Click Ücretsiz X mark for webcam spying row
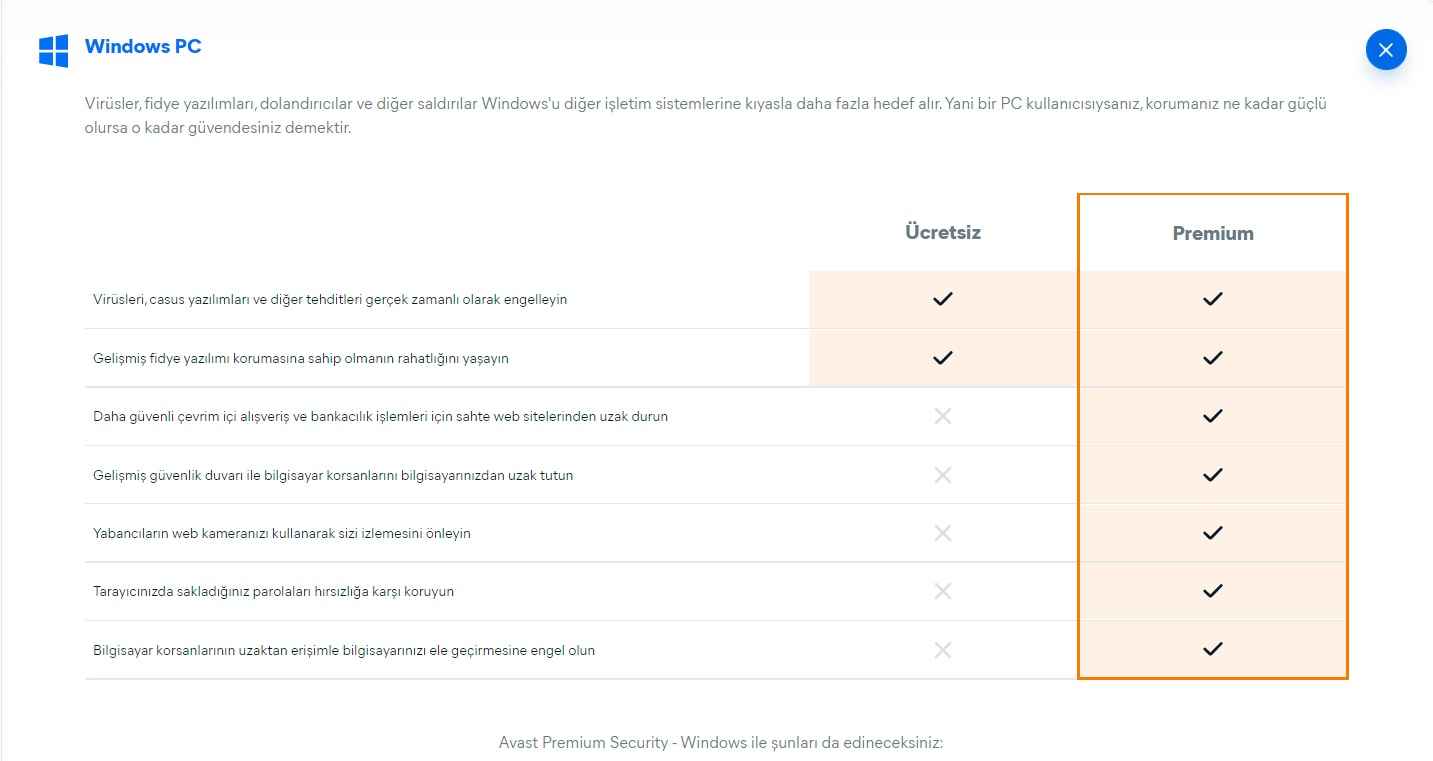 tap(942, 533)
